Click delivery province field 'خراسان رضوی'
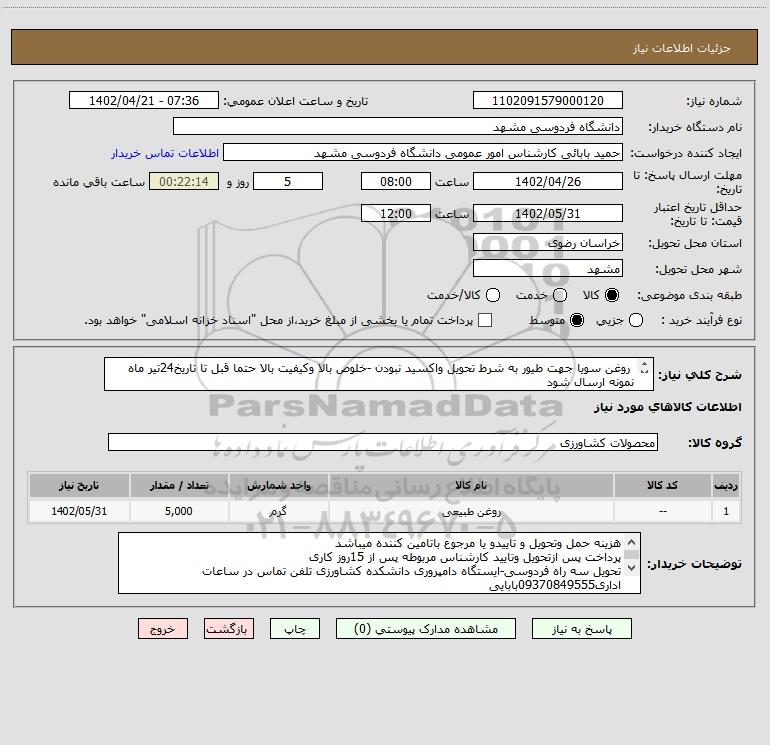 548,242
